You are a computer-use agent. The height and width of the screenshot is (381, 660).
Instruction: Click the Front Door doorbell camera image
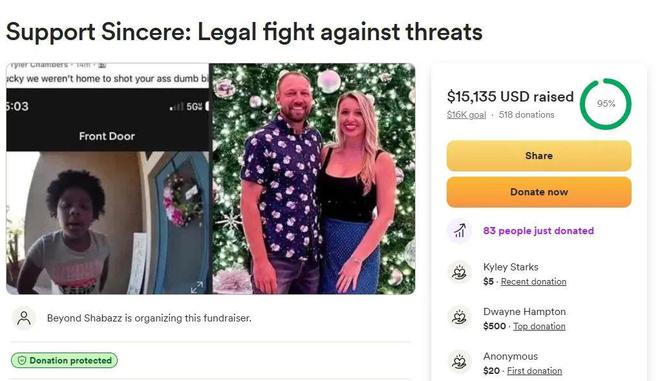pos(108,179)
